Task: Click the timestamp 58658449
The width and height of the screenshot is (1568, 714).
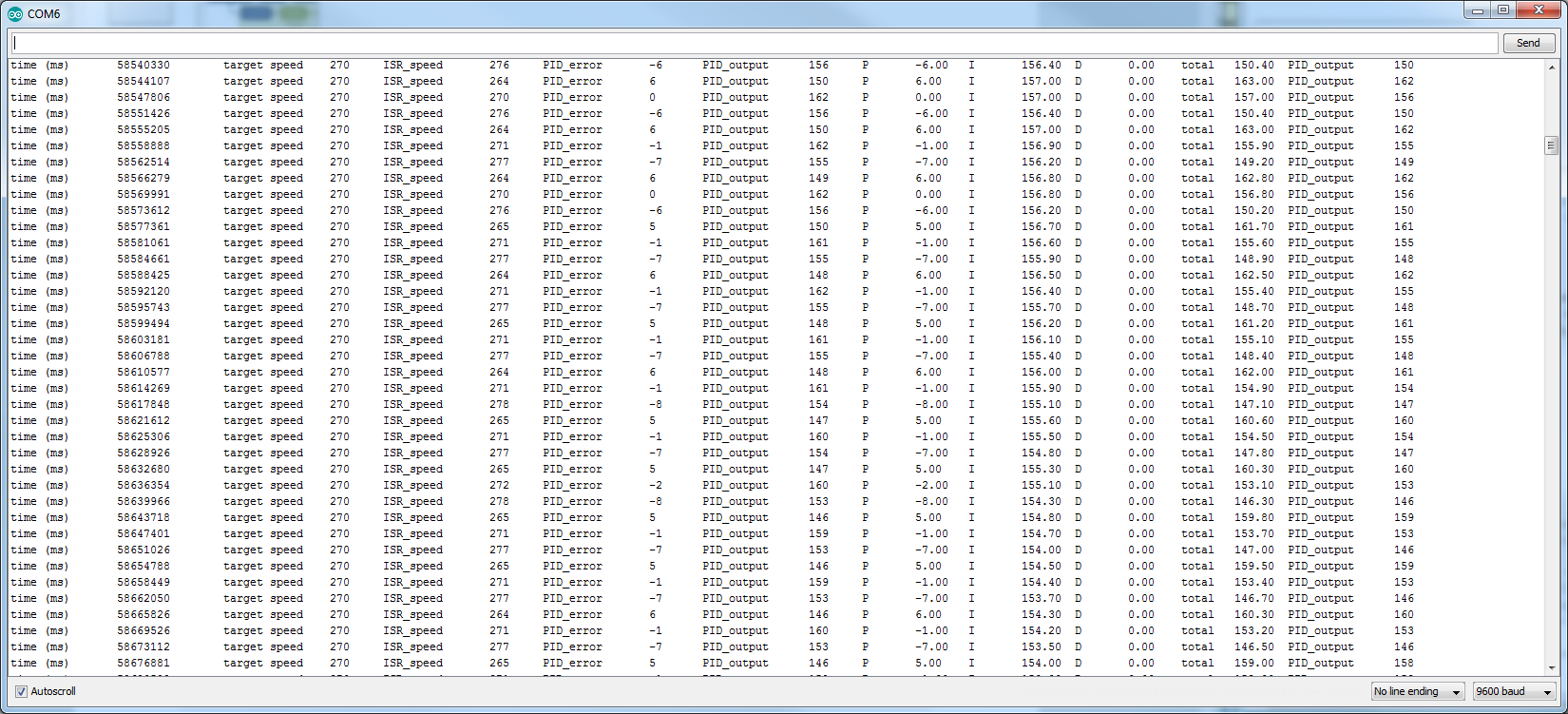Action: click(x=143, y=582)
